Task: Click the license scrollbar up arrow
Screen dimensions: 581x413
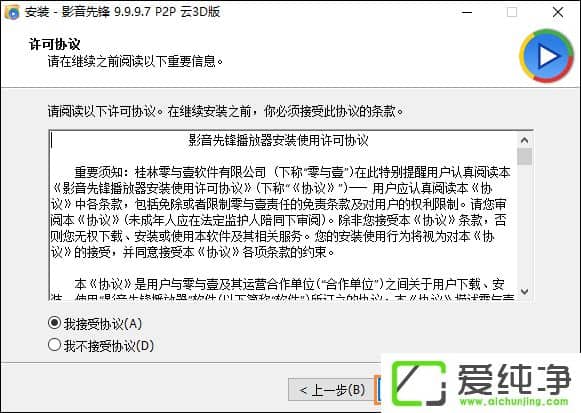Action: tap(524, 140)
